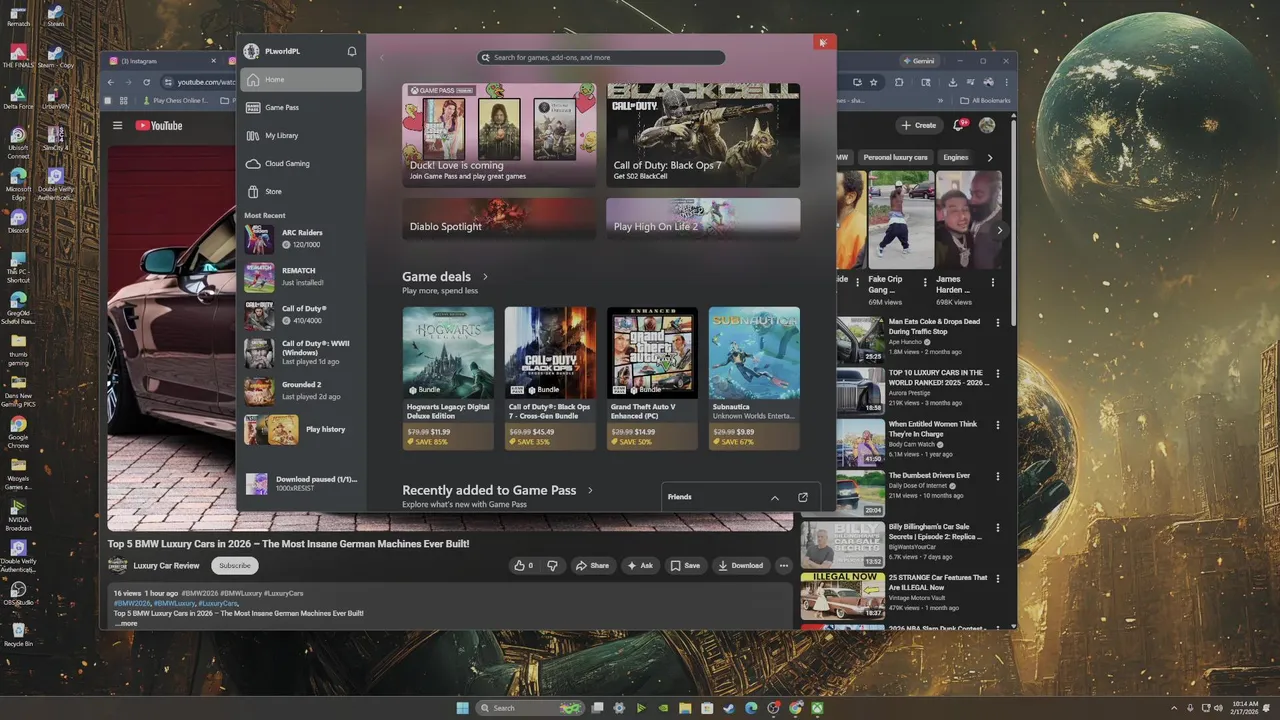This screenshot has height=720, width=1280.
Task: Expand Recently added to Game Pass chevron
Action: [590, 490]
